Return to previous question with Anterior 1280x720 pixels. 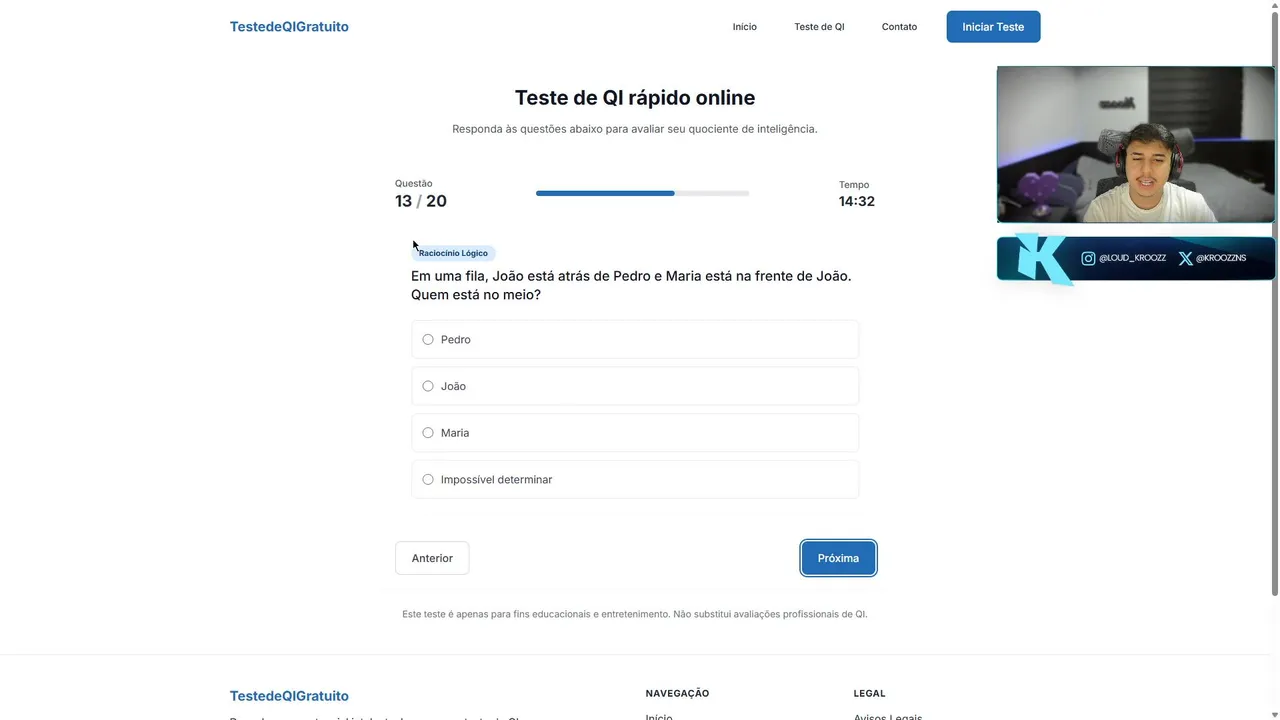[432, 558]
